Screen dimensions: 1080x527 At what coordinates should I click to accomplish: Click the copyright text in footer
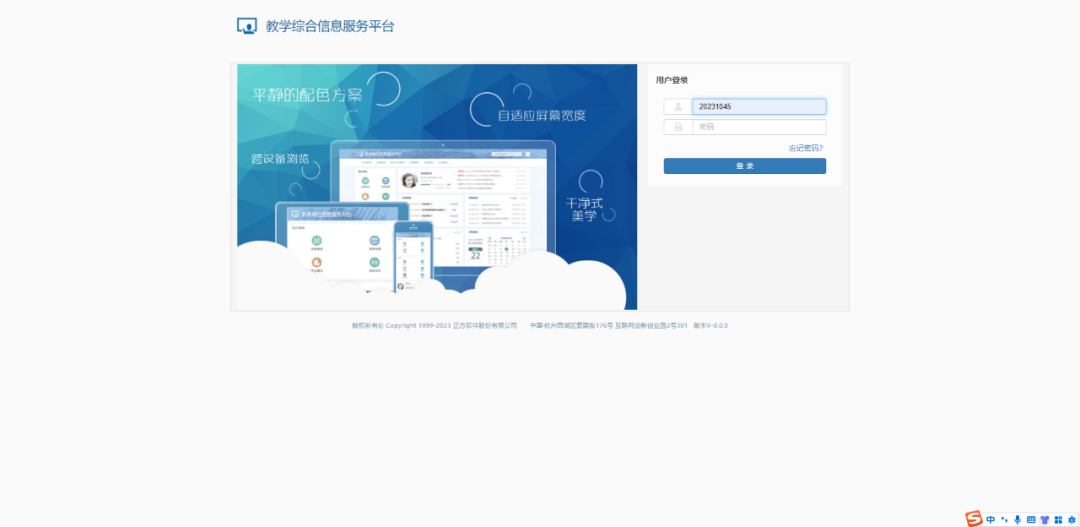[434, 326]
